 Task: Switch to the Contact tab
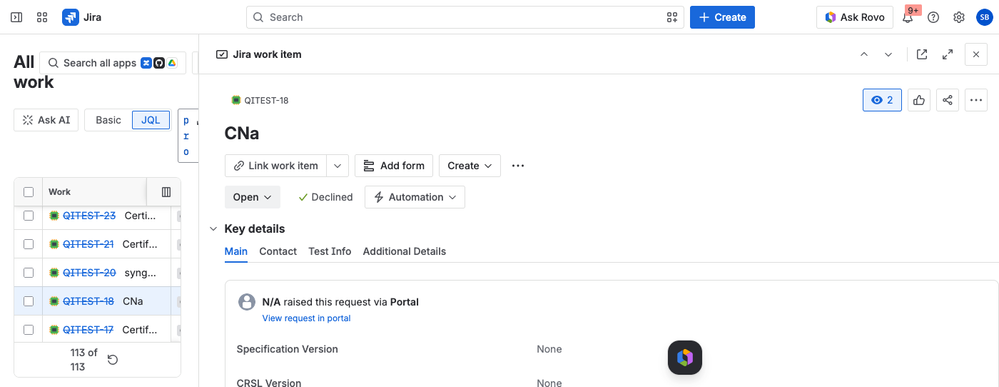278,251
